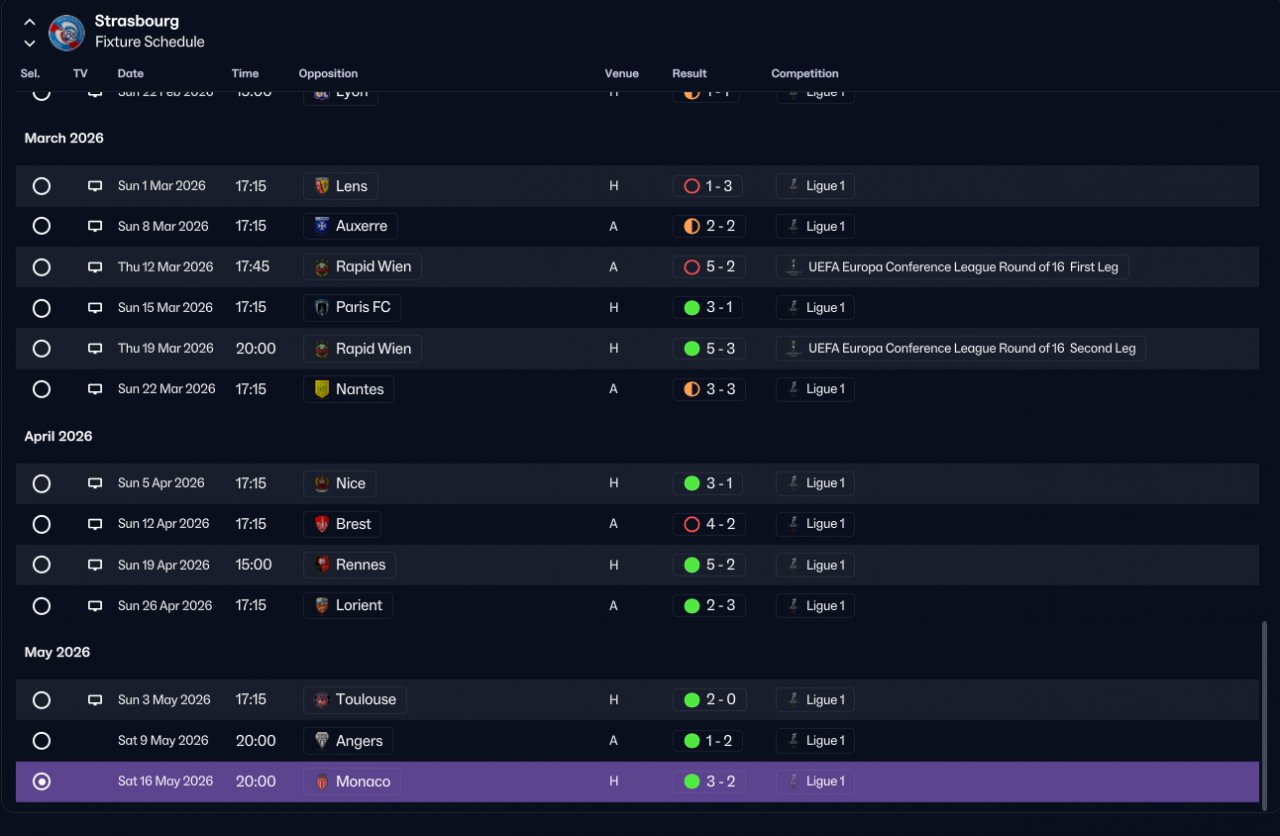This screenshot has height=836, width=1280.
Task: Click the up chevron beside Strasbourg
Action: pos(29,22)
